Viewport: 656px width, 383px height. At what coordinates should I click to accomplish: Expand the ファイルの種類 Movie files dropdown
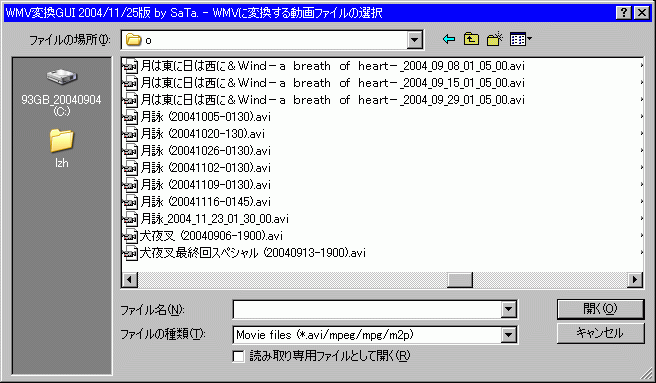click(508, 334)
